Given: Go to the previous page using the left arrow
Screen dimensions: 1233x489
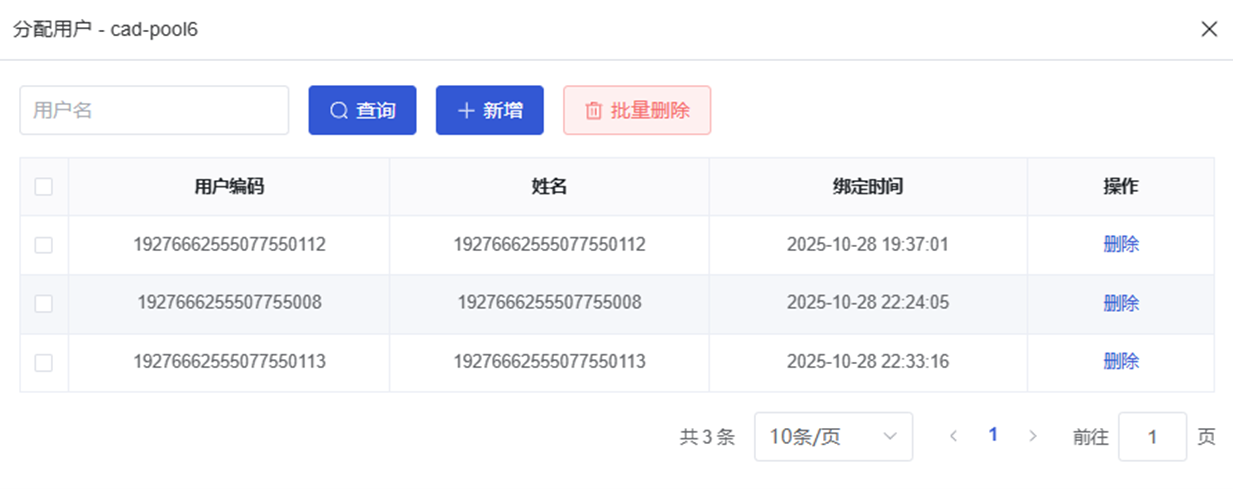Looking at the screenshot, I should point(954,436).
